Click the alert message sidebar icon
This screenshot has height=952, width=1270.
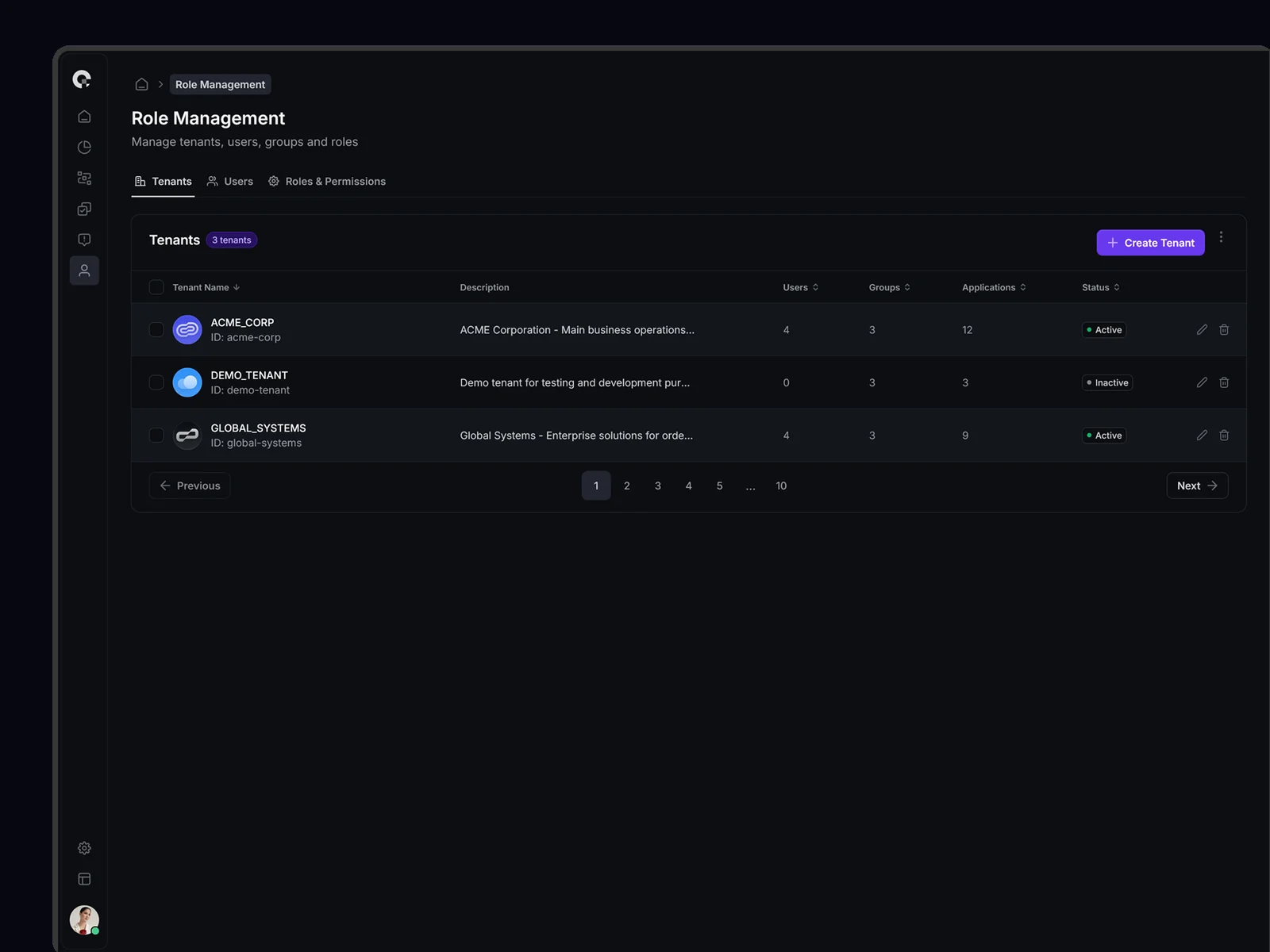[x=84, y=240]
